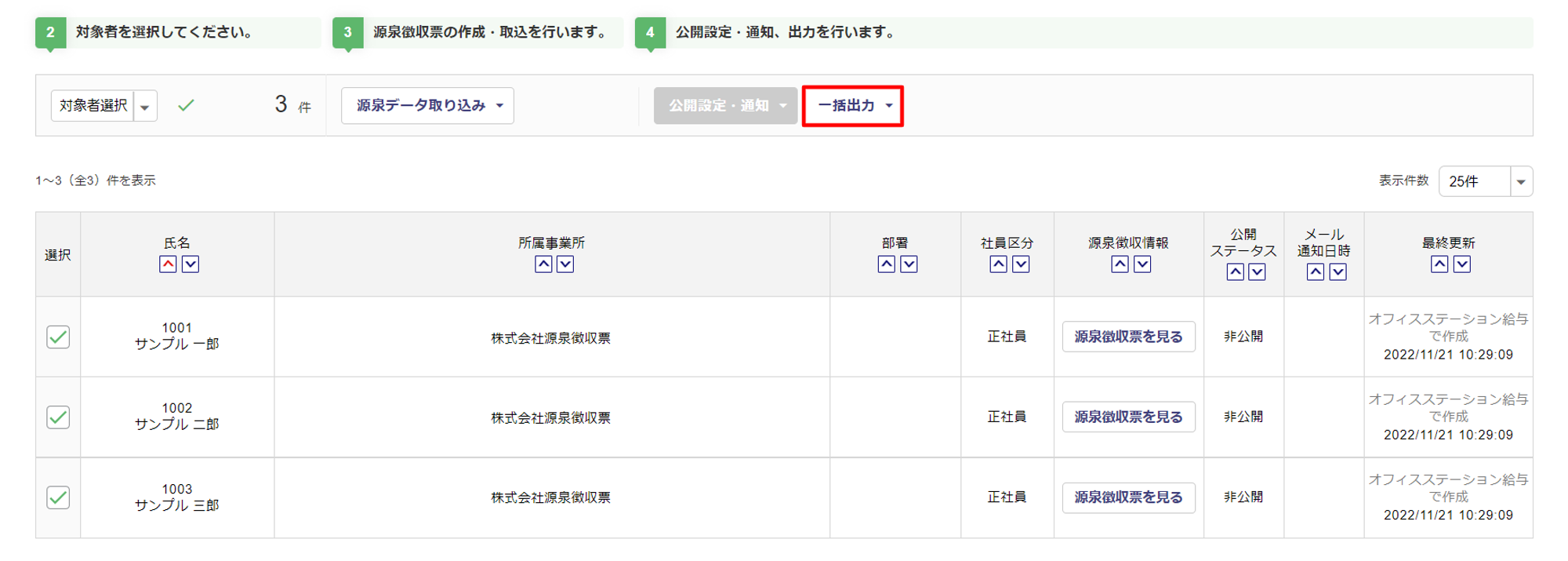Click 源泉徴収票を見る for サンプル 二郎
Image resolution: width=1568 pixels, height=561 pixels.
click(x=1128, y=417)
